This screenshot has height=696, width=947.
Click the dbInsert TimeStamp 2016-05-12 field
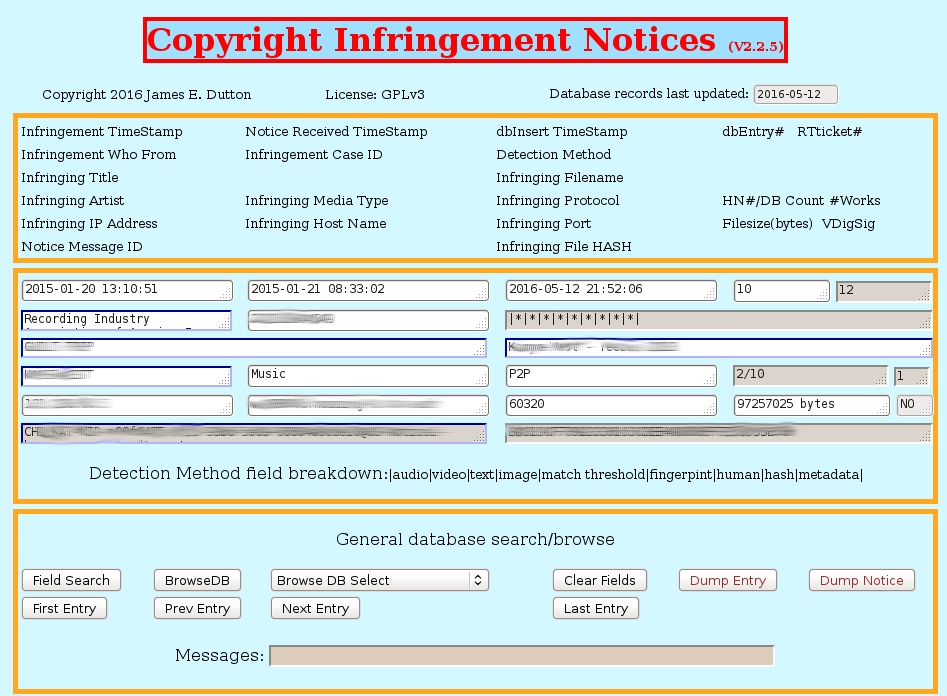(x=610, y=290)
